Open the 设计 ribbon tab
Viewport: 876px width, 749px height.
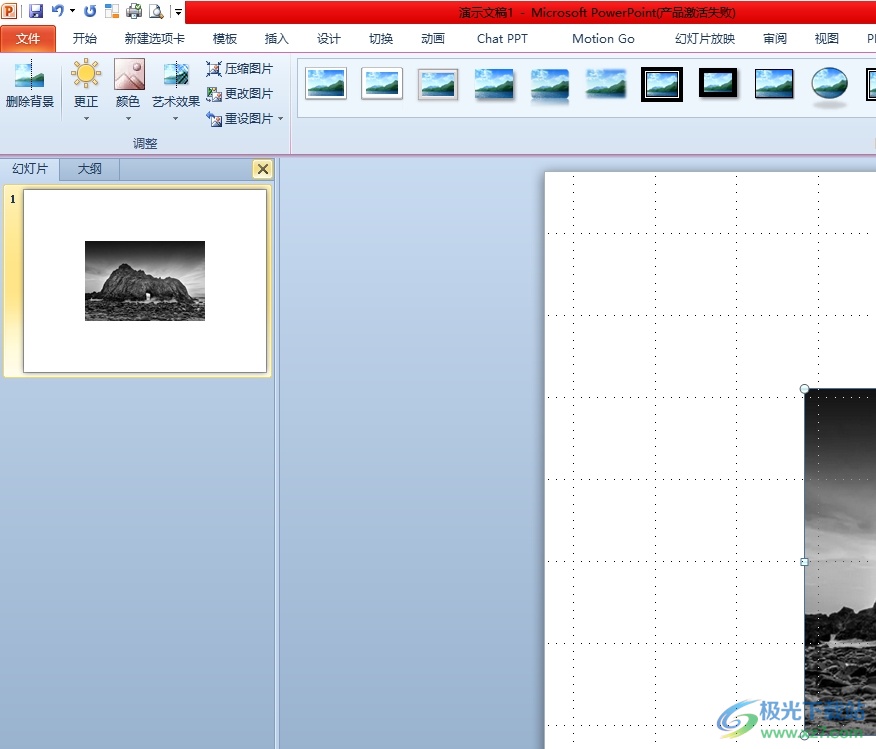[x=328, y=39]
